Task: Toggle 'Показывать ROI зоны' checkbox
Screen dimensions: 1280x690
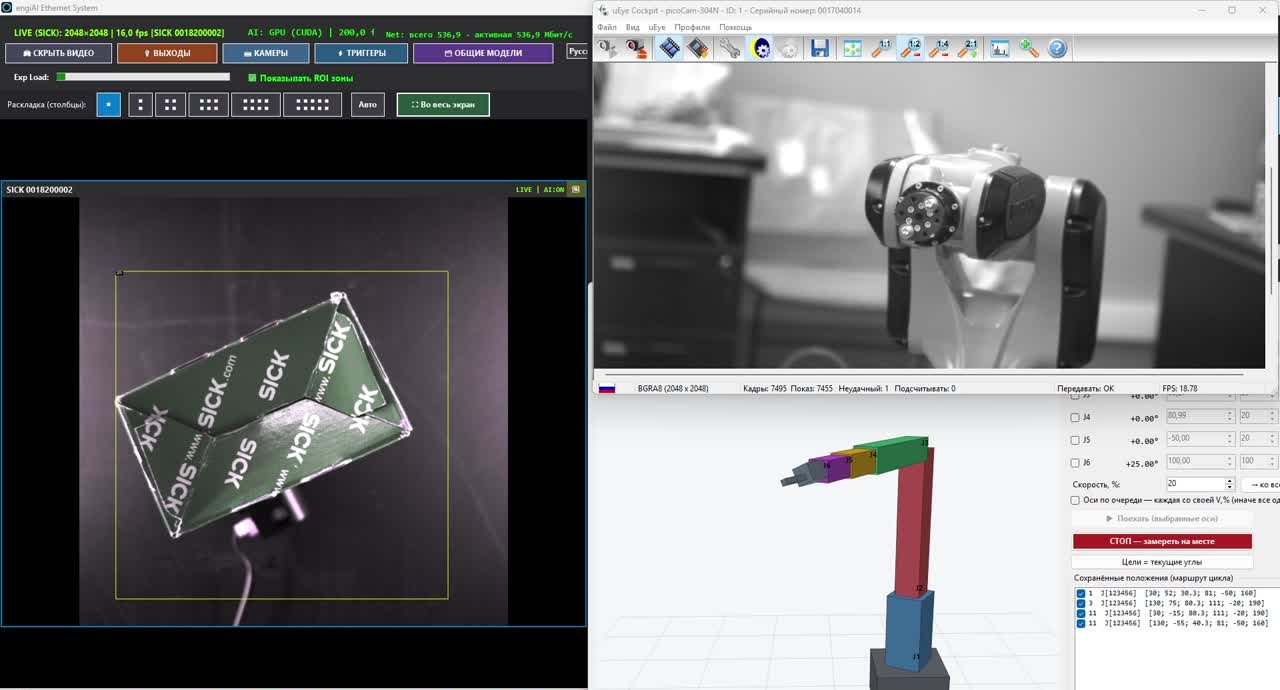Action: coord(252,78)
